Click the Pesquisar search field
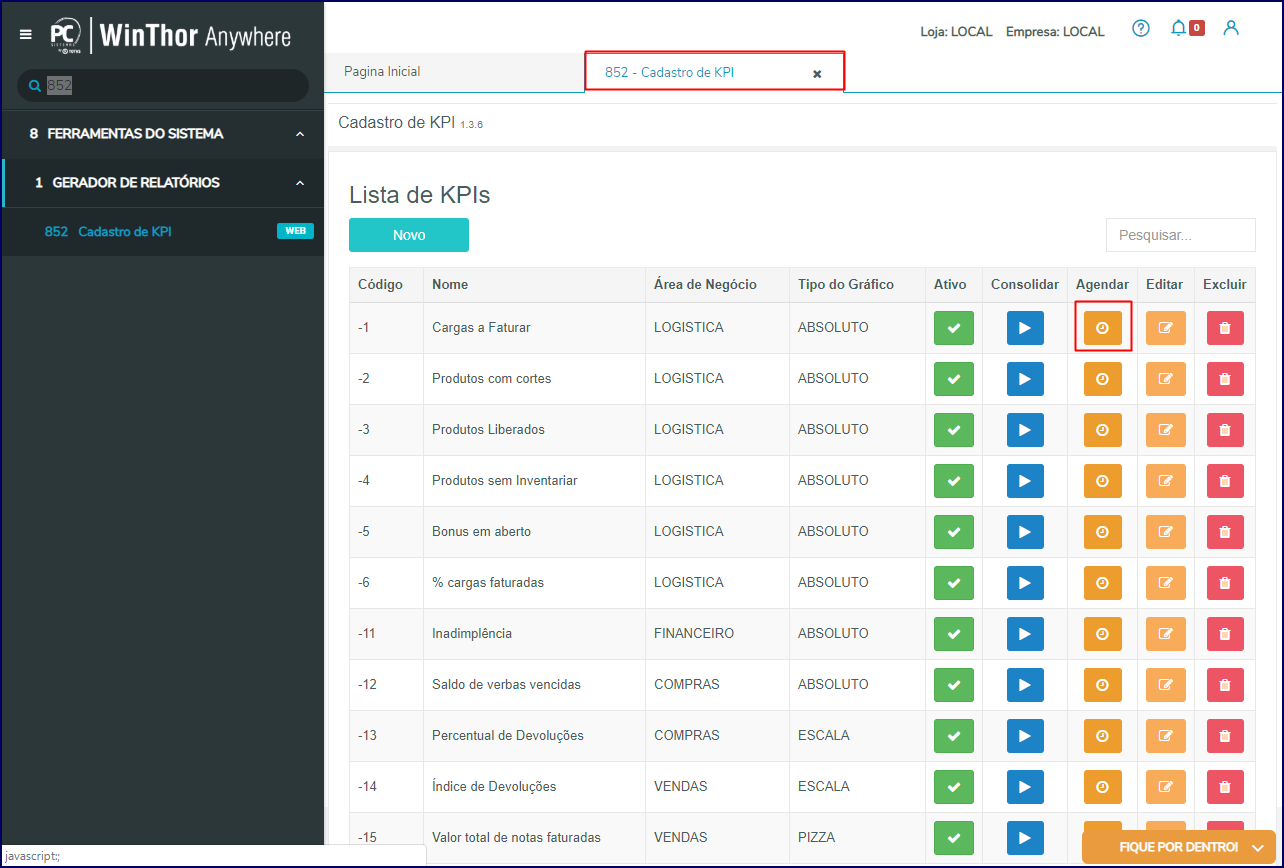This screenshot has height=868, width=1284. click(1180, 235)
